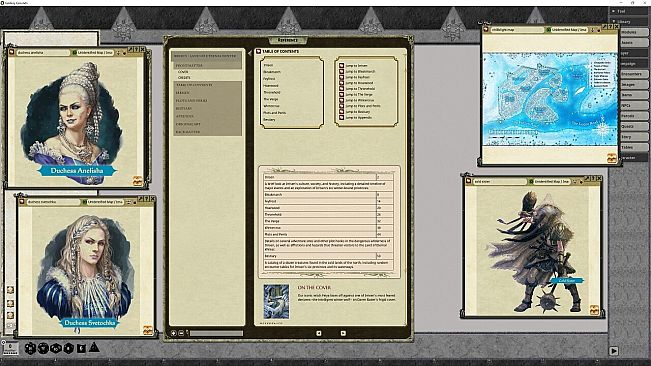
Task: Open the image toolbar arrow on map window
Action: [x=593, y=30]
